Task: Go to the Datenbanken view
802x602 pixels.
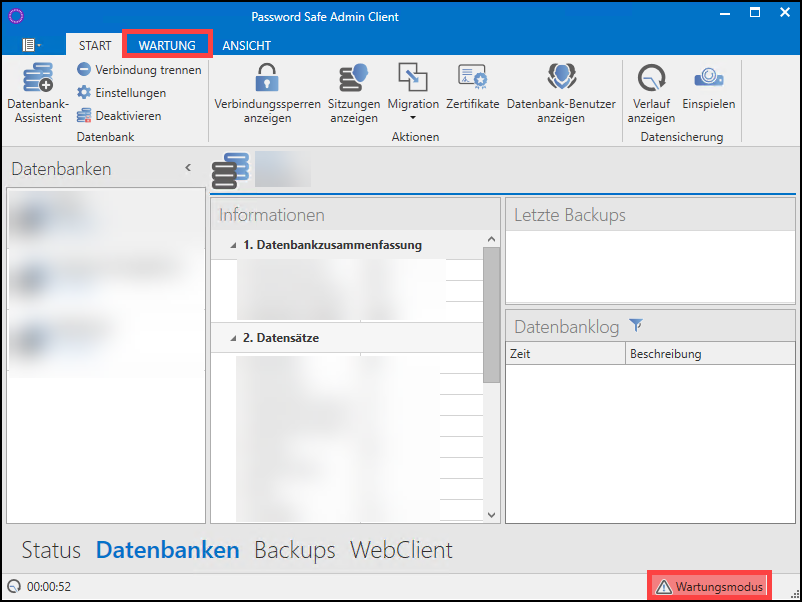Action: click(x=167, y=550)
